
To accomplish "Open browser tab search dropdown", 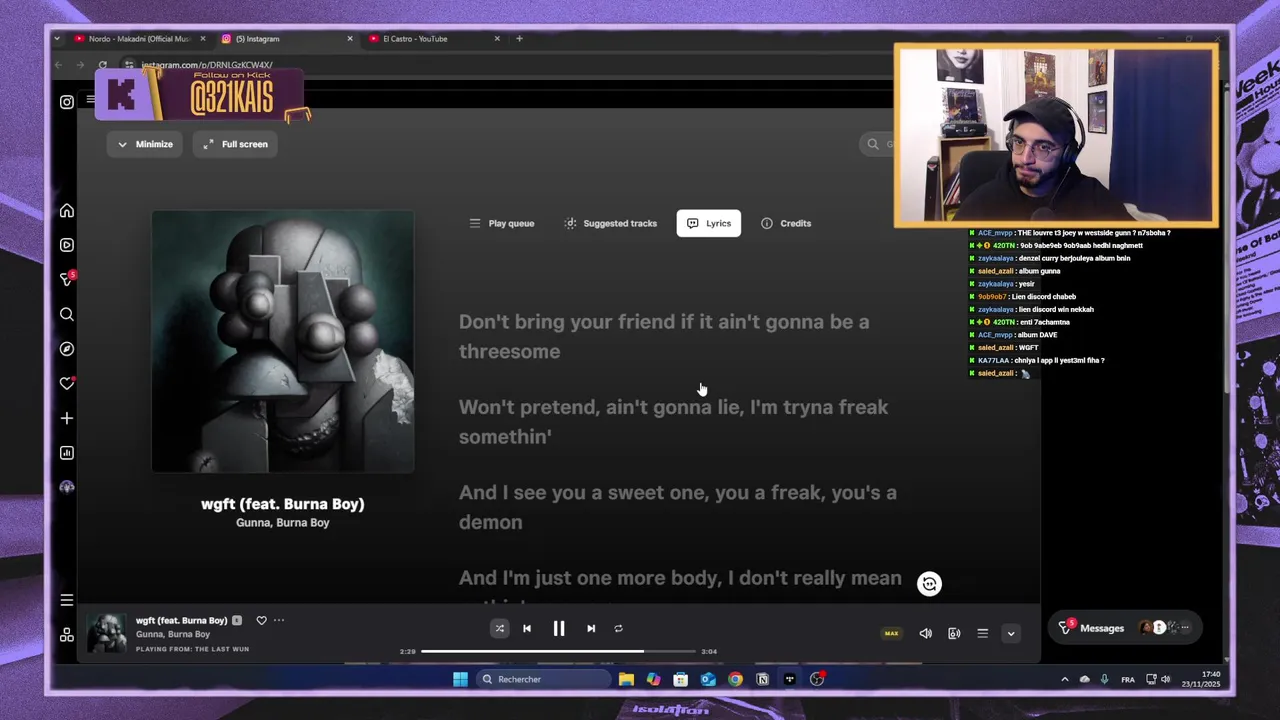I will [x=57, y=39].
